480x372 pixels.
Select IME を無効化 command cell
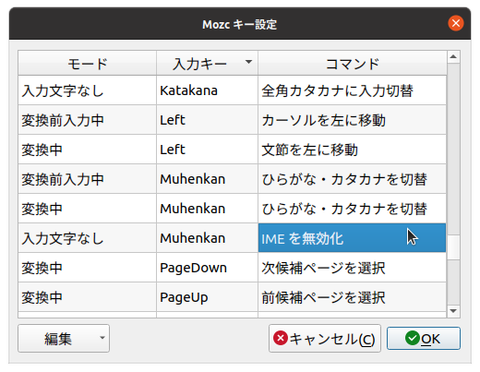(x=352, y=238)
